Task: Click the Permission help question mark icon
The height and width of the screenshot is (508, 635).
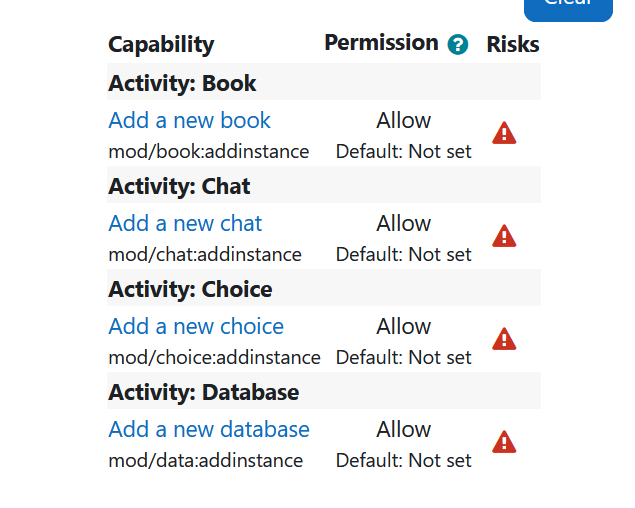Action: (458, 44)
